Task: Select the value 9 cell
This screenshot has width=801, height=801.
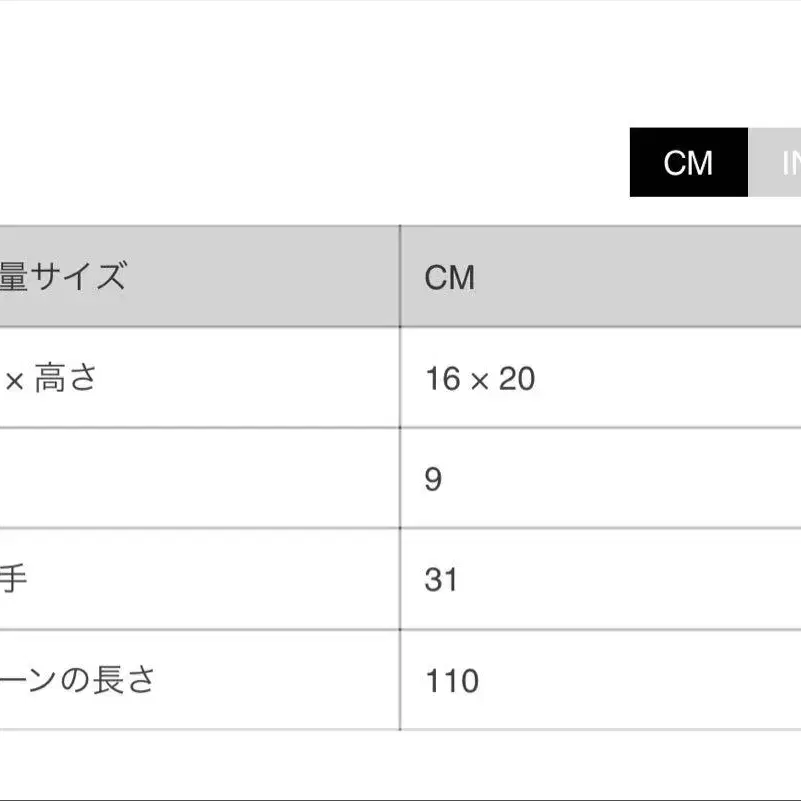Action: click(x=601, y=478)
